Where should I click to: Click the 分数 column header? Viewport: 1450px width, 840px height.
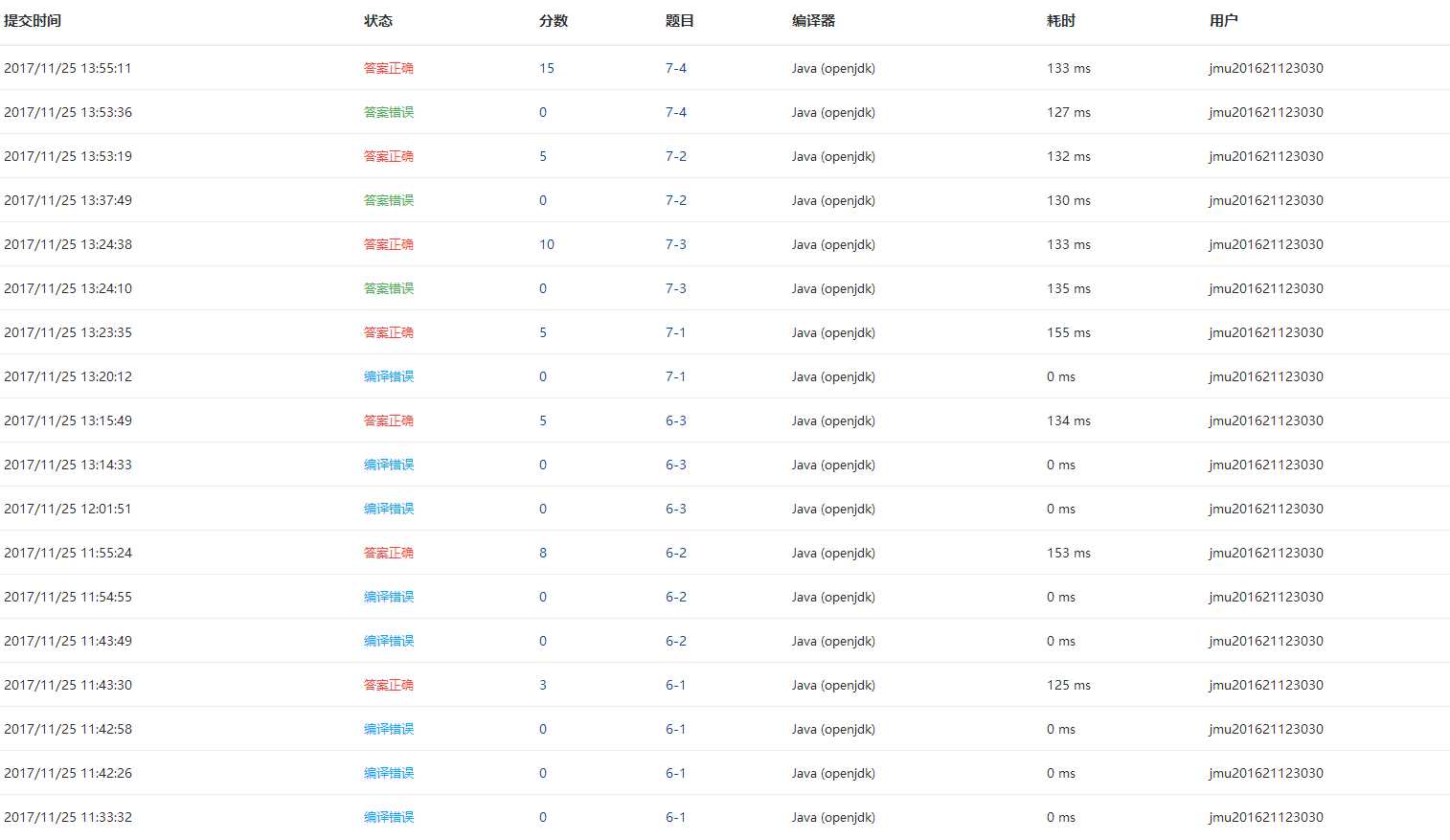click(554, 20)
